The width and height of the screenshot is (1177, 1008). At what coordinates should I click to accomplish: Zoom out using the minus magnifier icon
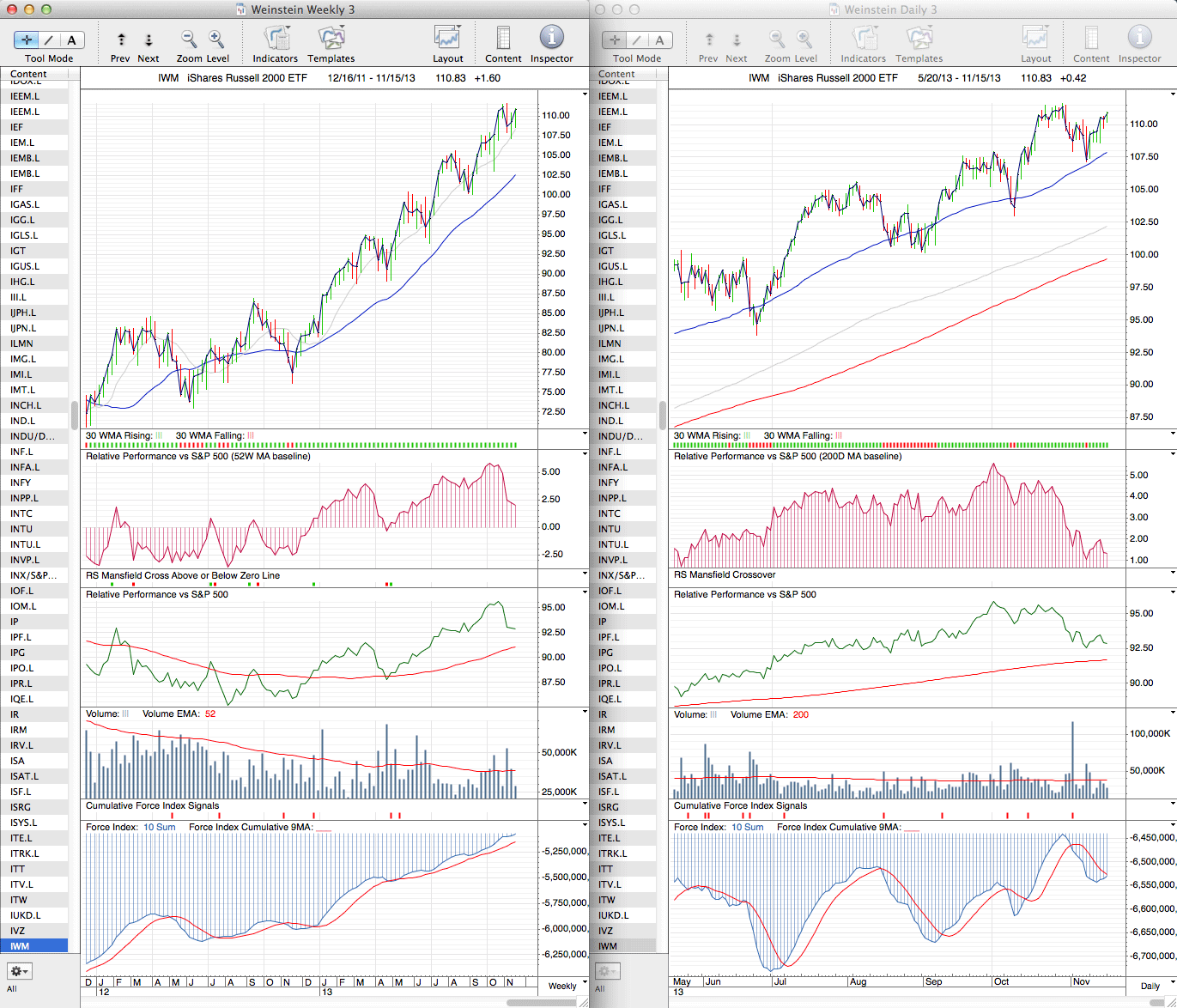pos(189,39)
